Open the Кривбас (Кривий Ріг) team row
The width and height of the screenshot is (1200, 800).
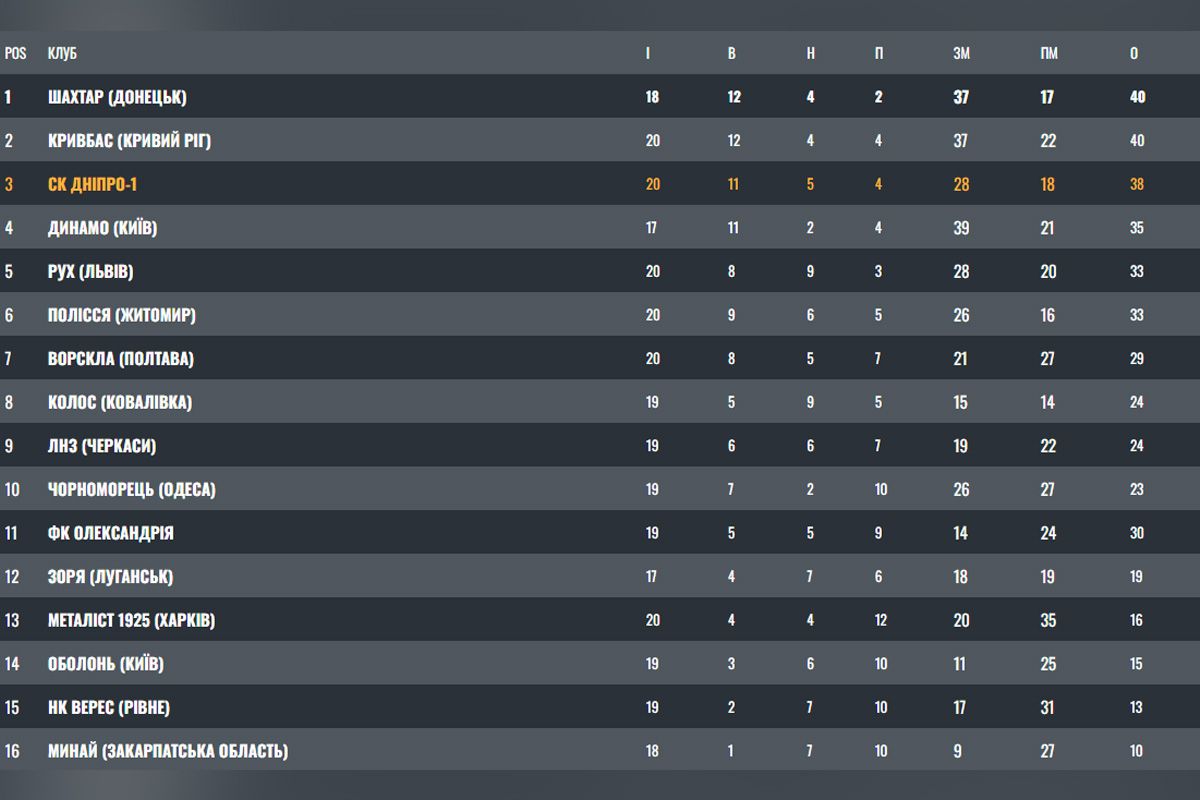(x=129, y=141)
